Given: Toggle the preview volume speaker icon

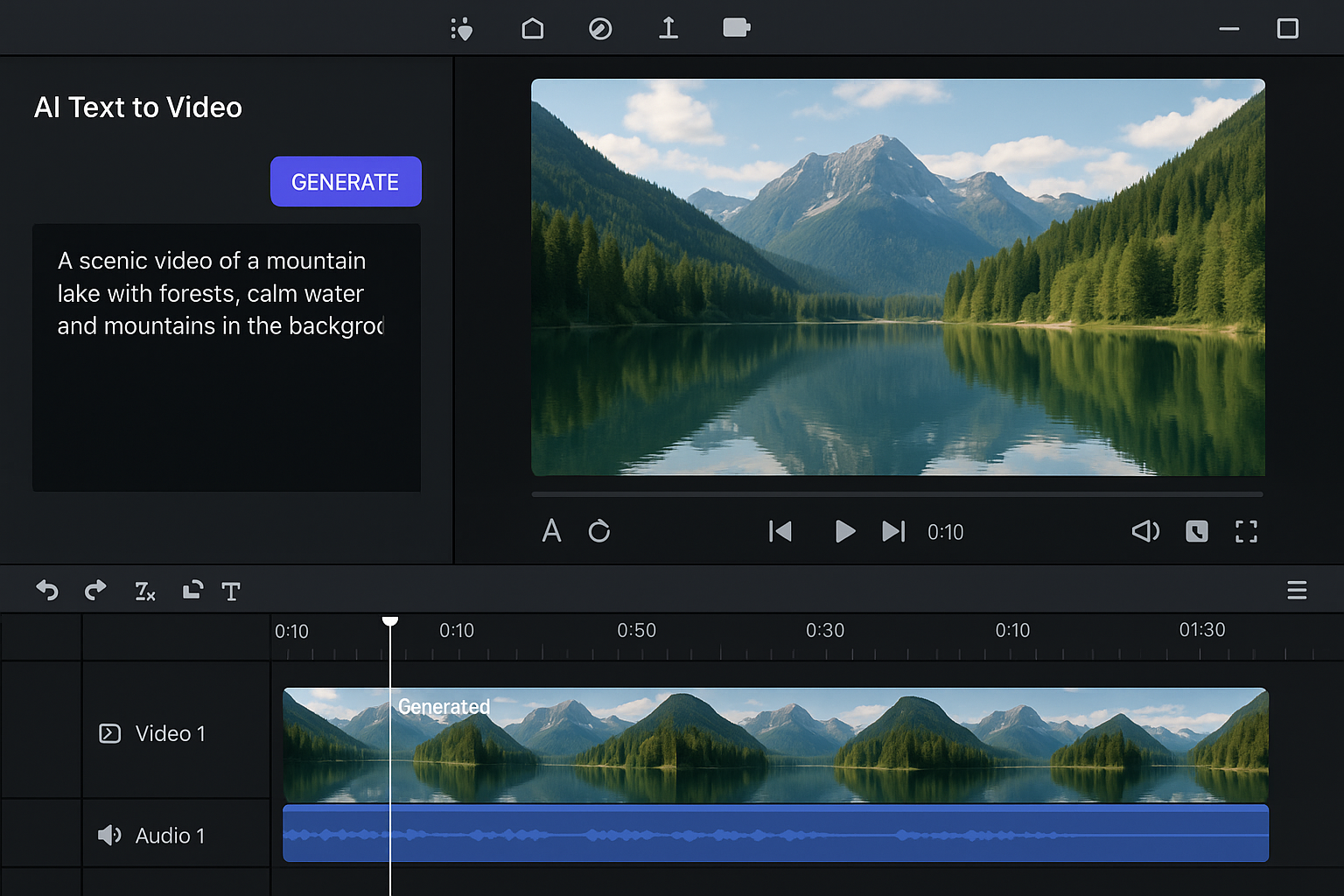Looking at the screenshot, I should tap(1145, 531).
